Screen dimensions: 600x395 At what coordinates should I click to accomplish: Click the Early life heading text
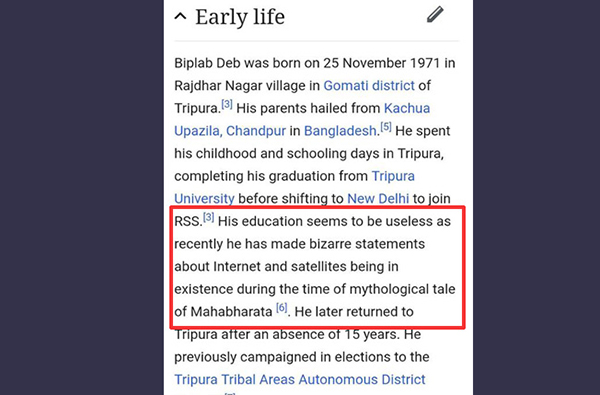click(x=240, y=17)
